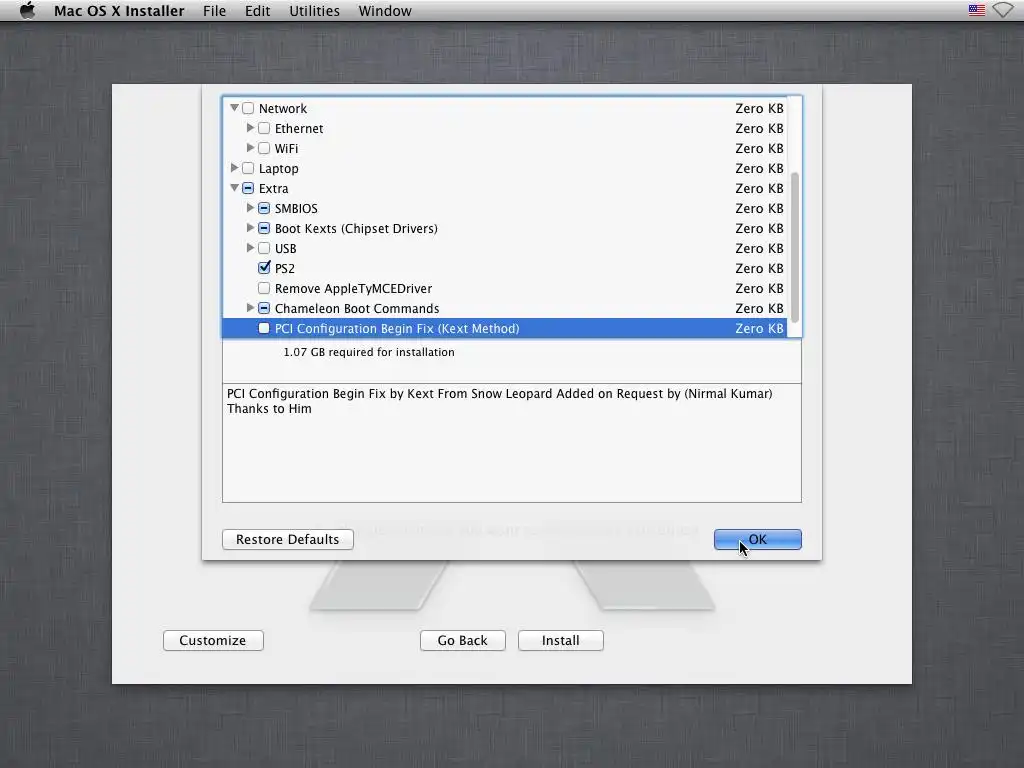
Task: Toggle the Extra mixed-state checkbox
Action: click(248, 189)
